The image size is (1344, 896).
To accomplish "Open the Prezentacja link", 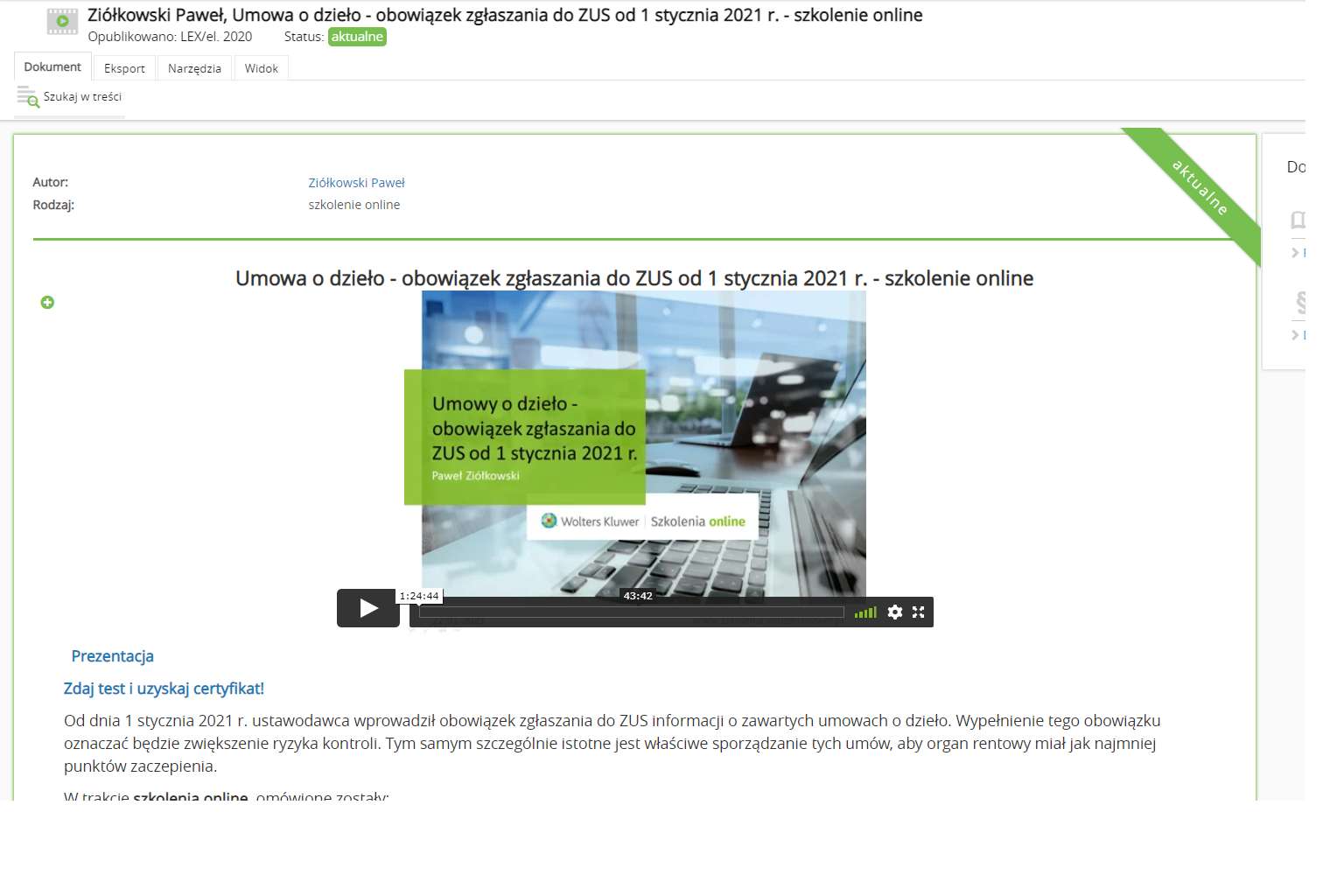I will pyautogui.click(x=112, y=656).
